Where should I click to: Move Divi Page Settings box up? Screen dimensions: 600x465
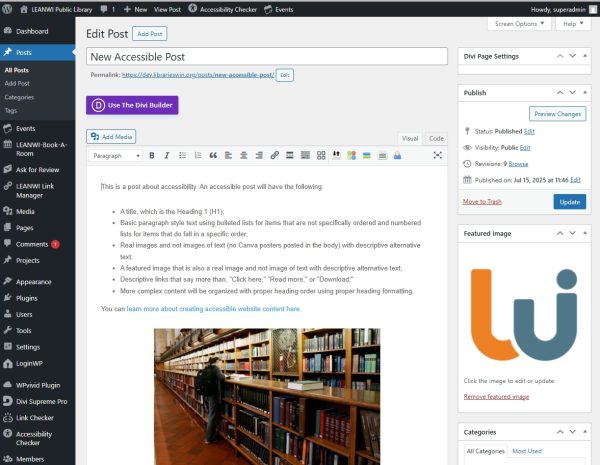click(x=560, y=56)
